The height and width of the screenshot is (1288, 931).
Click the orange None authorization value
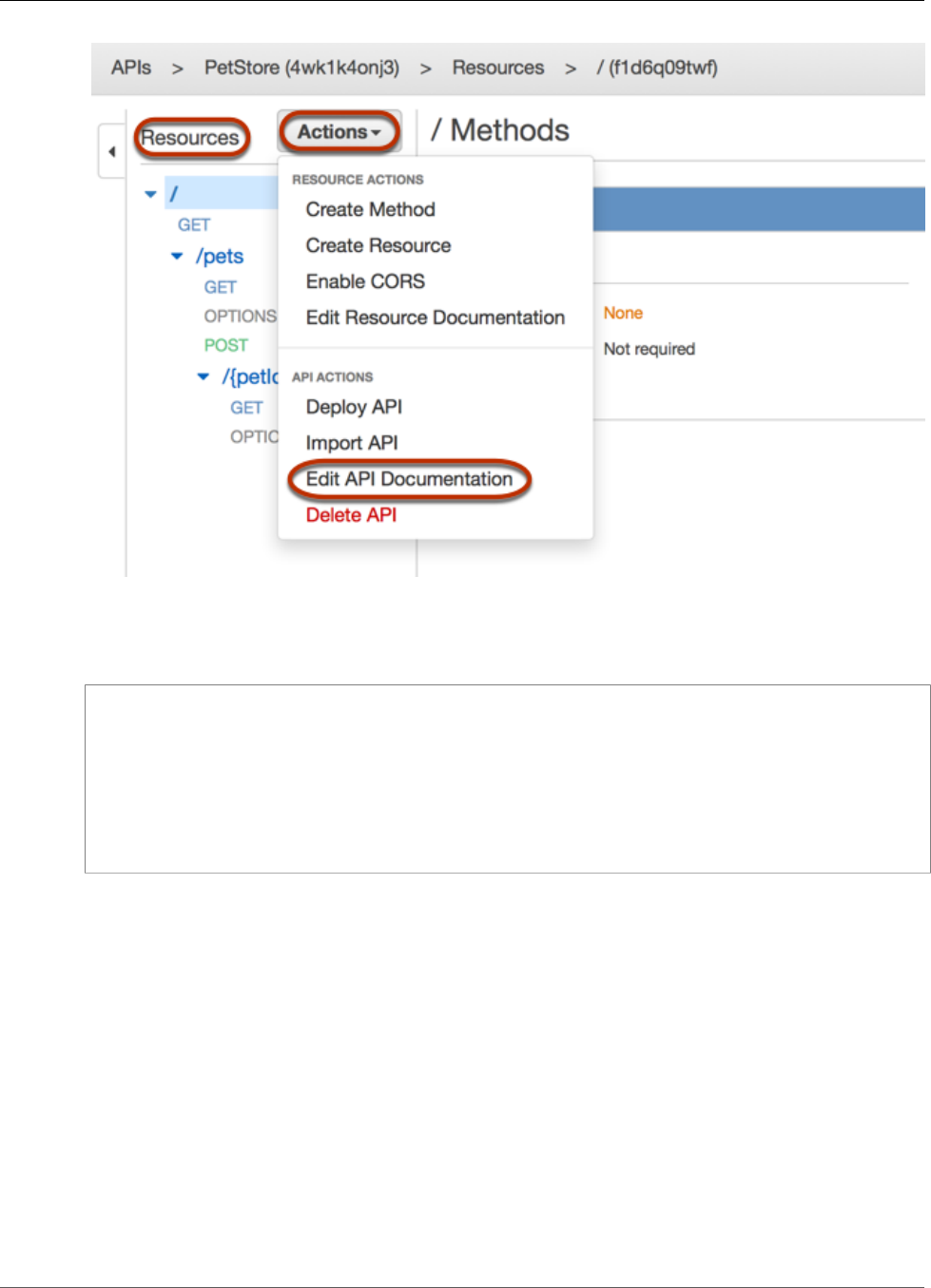coord(623,313)
